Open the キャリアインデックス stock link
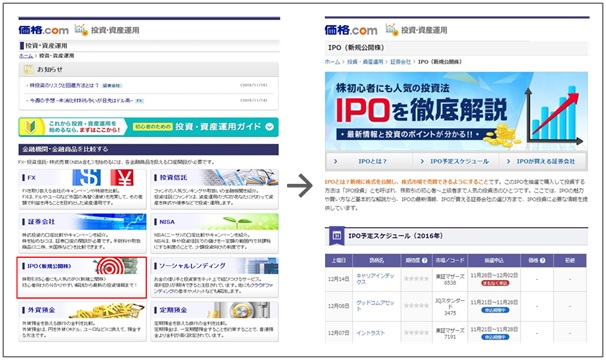The height and width of the screenshot is (360, 606). click(375, 279)
